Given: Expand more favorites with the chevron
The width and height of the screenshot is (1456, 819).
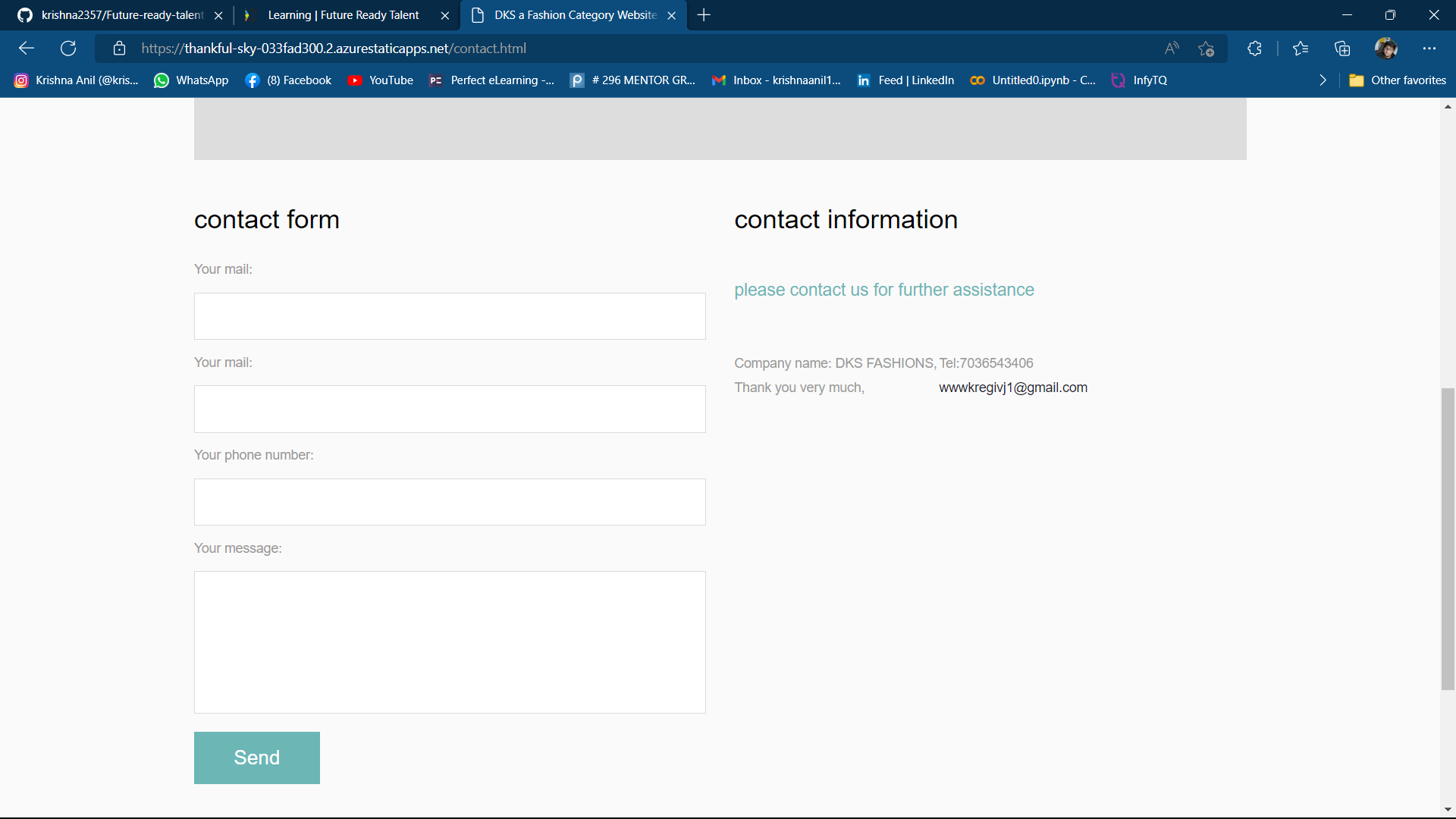Looking at the screenshot, I should click(1323, 80).
